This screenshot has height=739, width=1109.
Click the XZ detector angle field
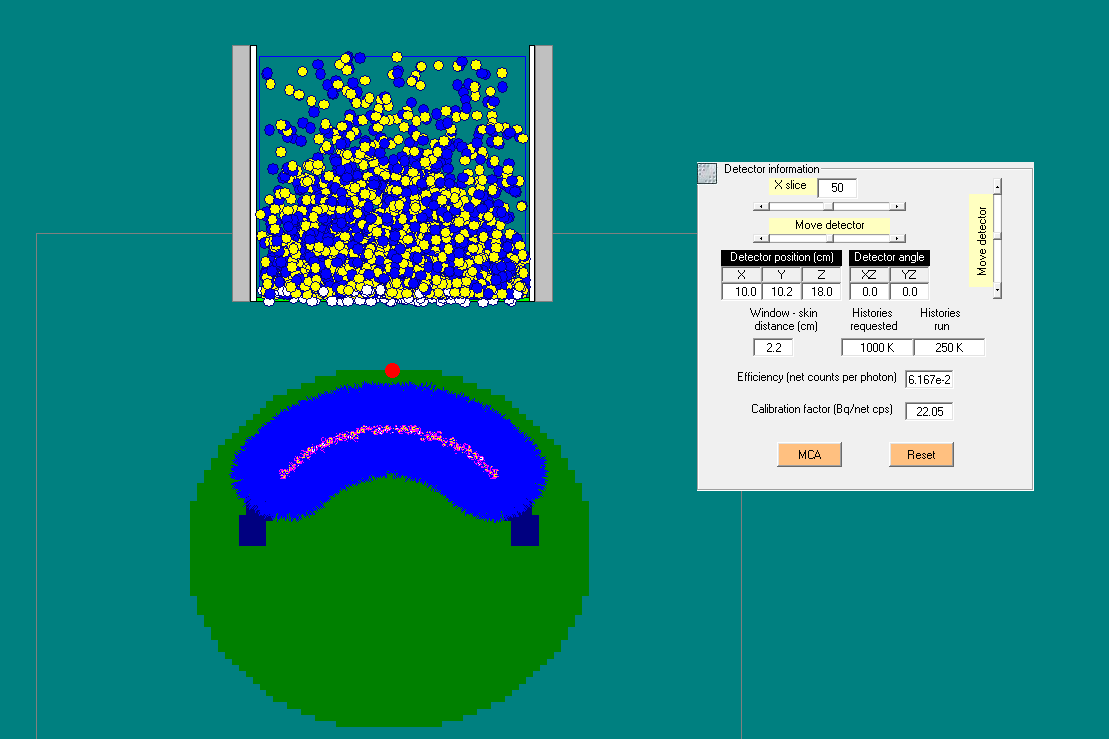pos(869,292)
